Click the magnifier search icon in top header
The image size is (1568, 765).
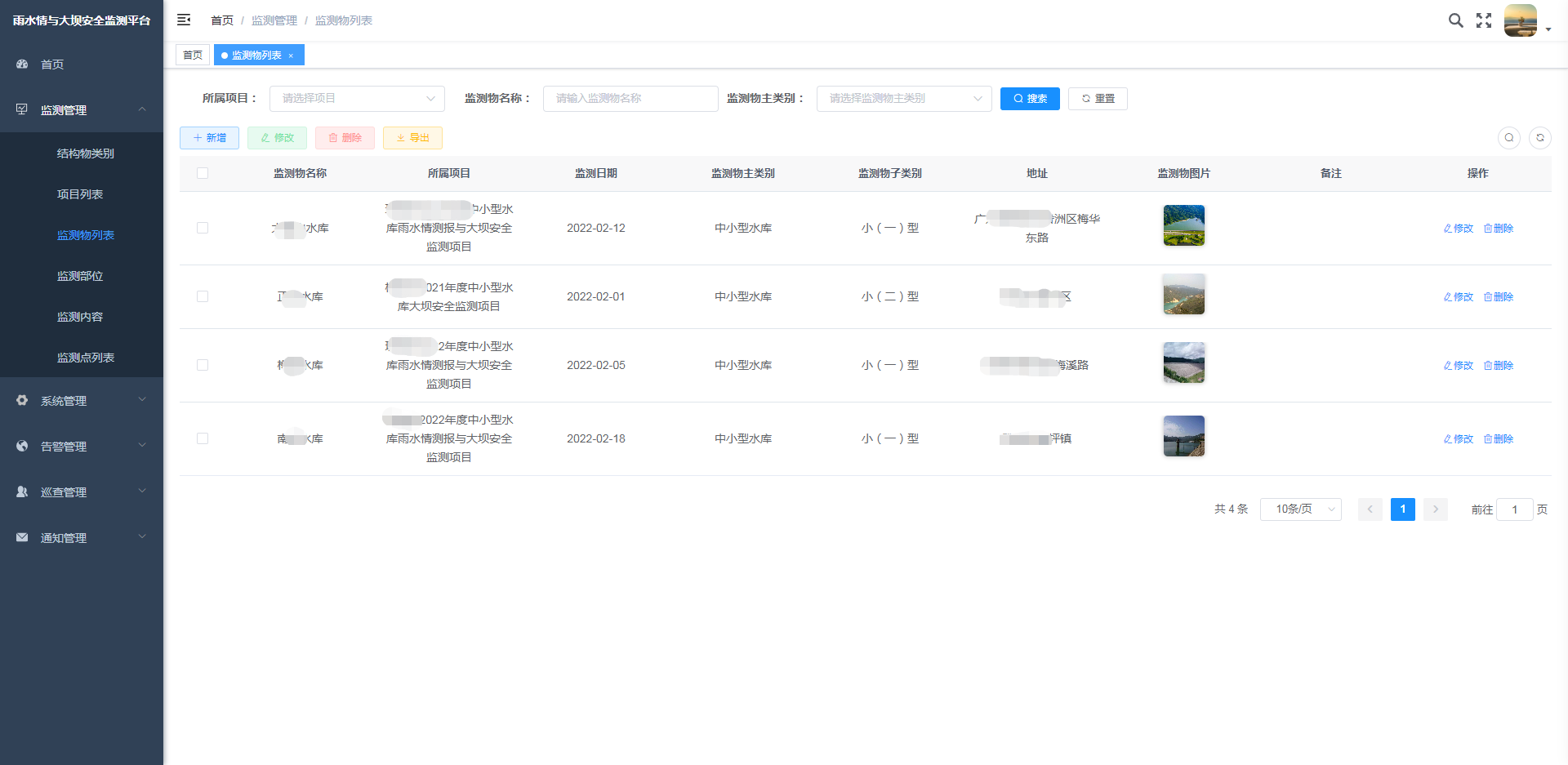pyautogui.click(x=1455, y=20)
